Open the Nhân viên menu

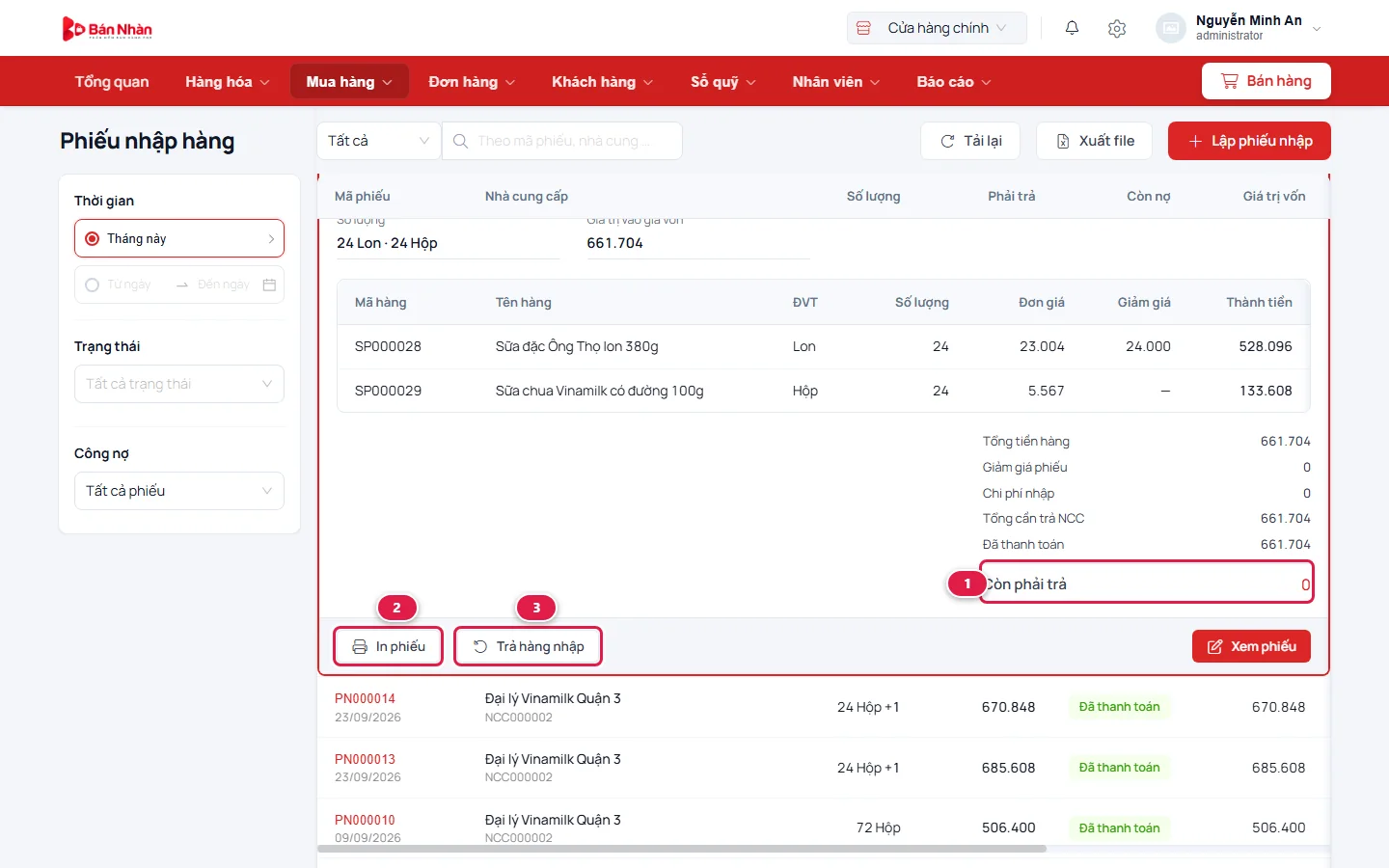pyautogui.click(x=835, y=82)
